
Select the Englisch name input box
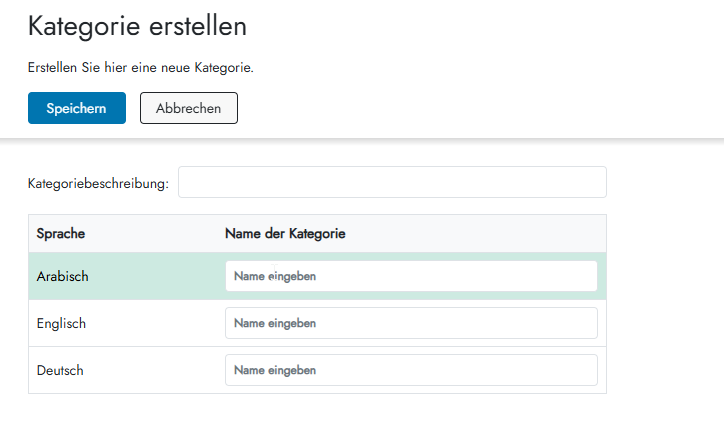(x=411, y=323)
